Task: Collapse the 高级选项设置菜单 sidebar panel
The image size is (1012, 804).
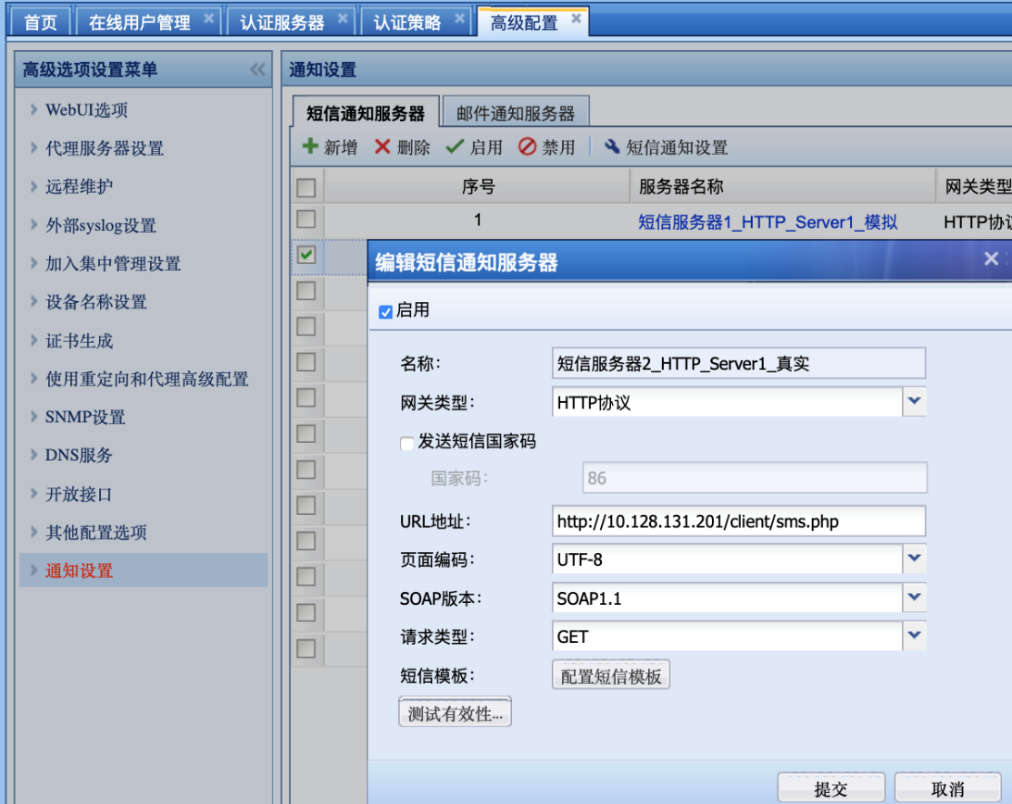Action: click(x=258, y=70)
